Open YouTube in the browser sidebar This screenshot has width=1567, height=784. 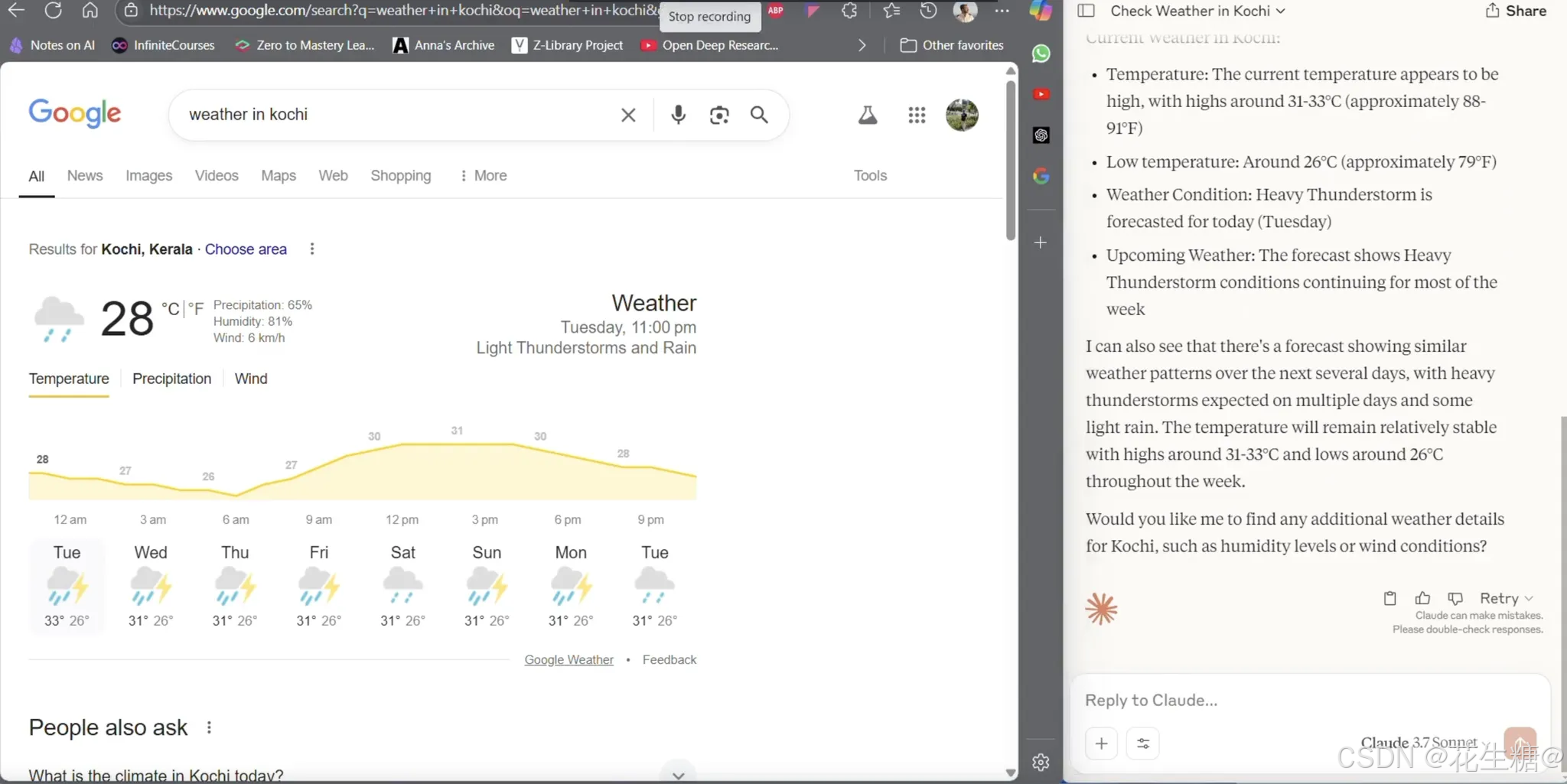pyautogui.click(x=1041, y=94)
